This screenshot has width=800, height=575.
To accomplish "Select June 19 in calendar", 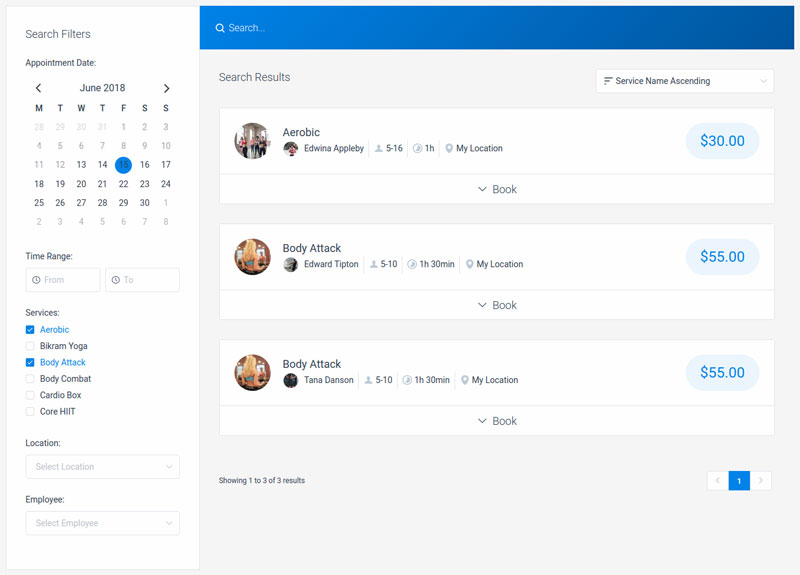I will pos(60,184).
